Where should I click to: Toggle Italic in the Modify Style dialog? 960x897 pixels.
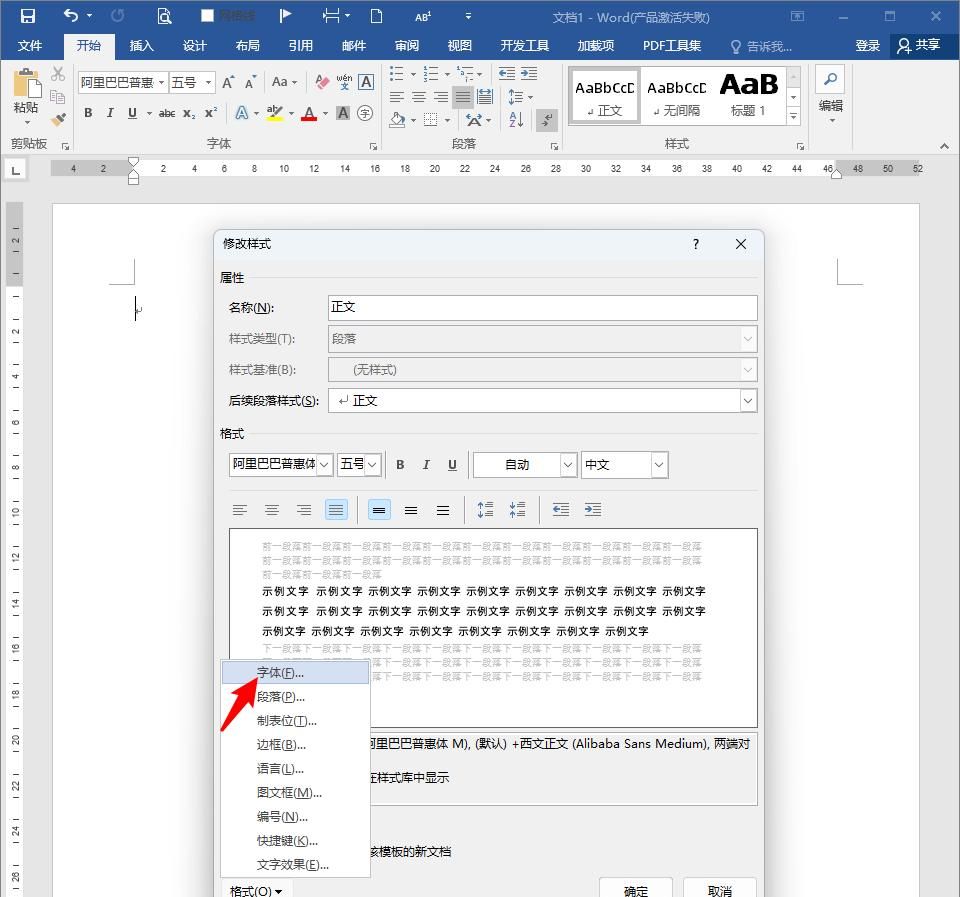point(425,464)
